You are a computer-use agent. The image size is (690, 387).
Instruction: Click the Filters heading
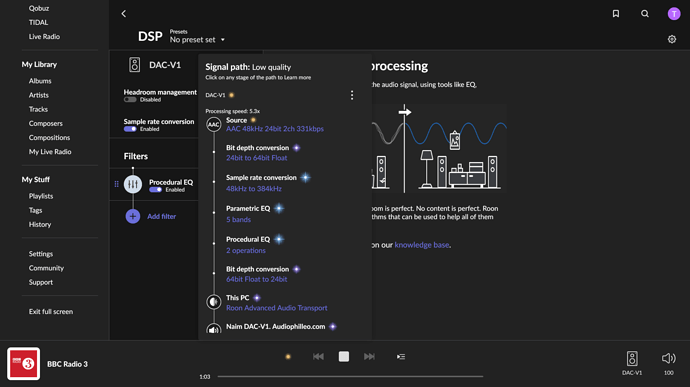(136, 156)
